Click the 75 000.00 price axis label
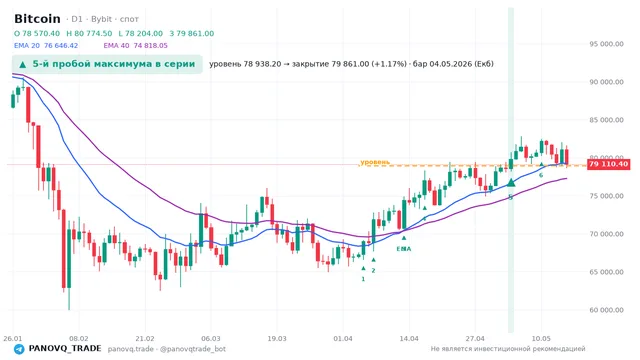The height and width of the screenshot is (360, 640). click(x=607, y=196)
